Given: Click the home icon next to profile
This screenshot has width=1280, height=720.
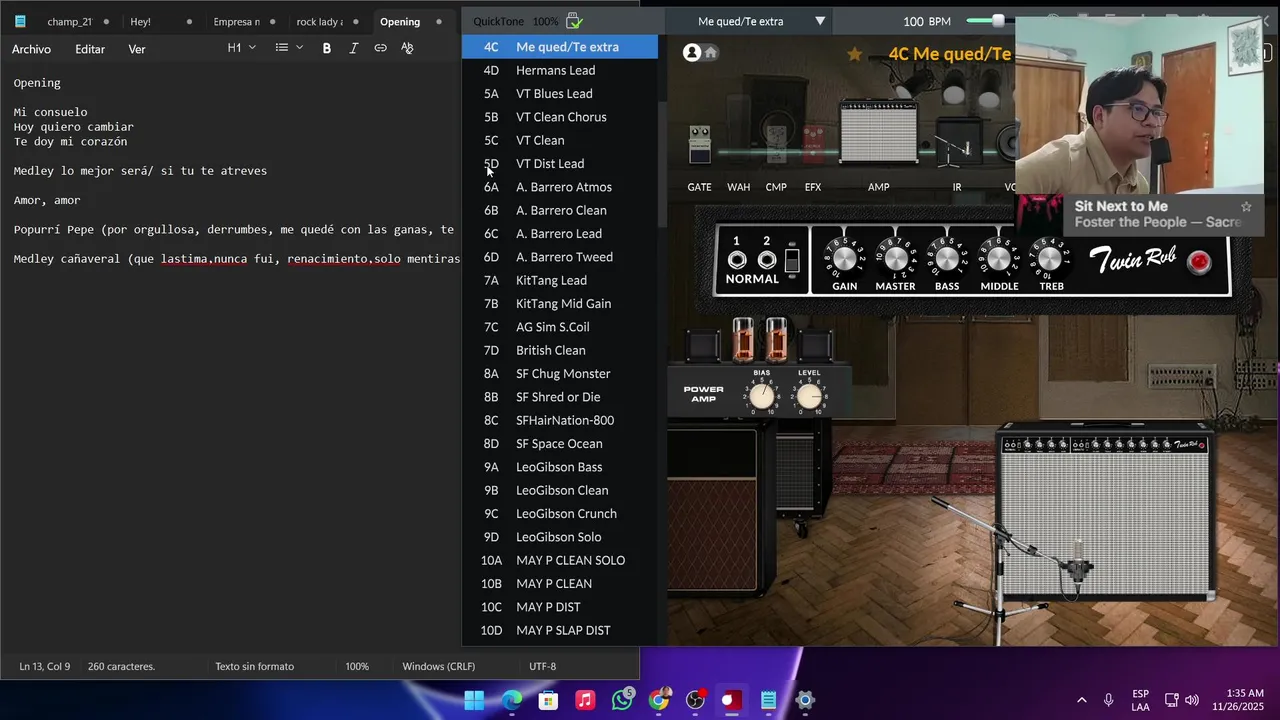Looking at the screenshot, I should tap(711, 53).
